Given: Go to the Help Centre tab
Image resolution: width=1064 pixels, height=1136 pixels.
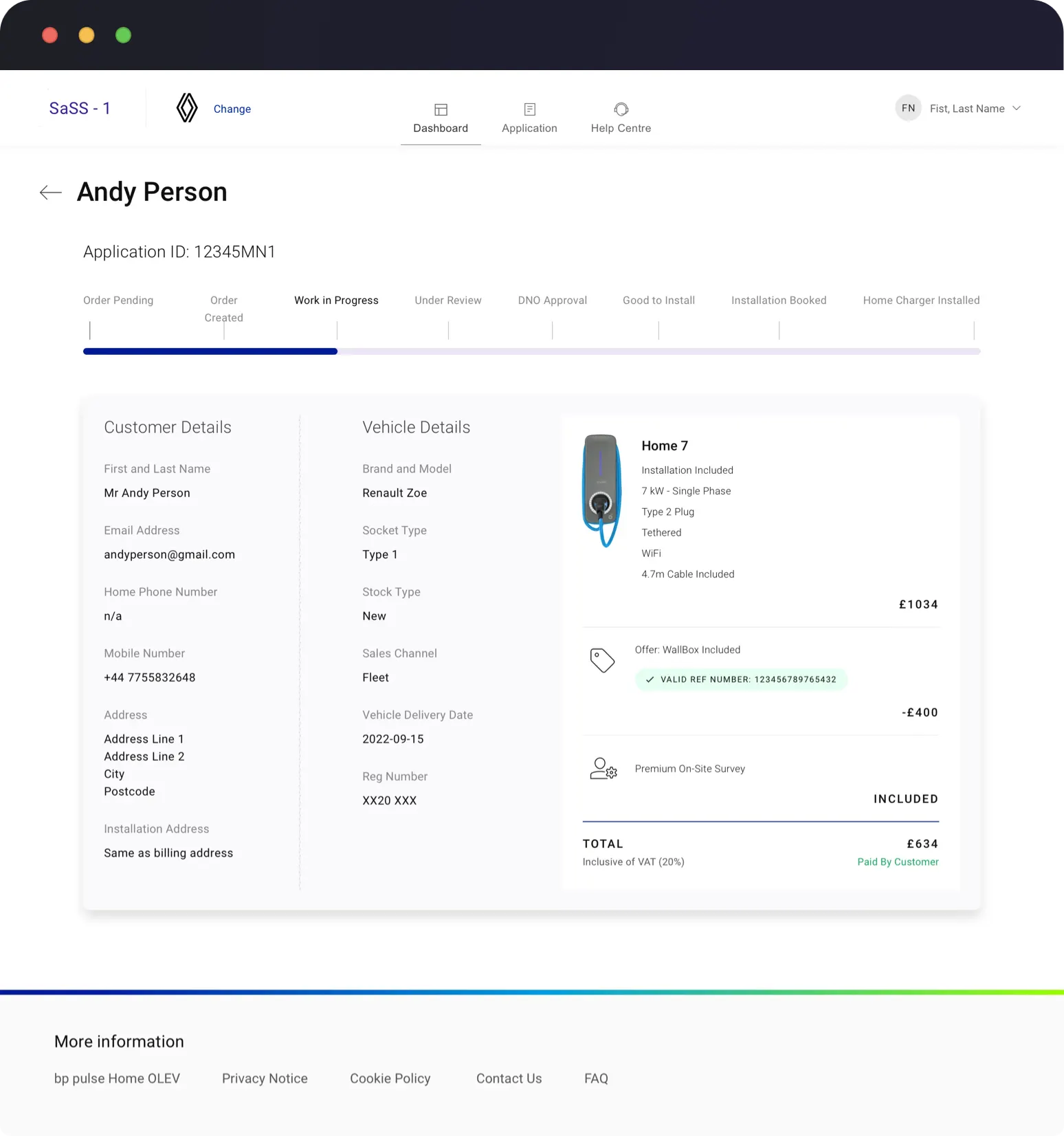Looking at the screenshot, I should coord(621,118).
